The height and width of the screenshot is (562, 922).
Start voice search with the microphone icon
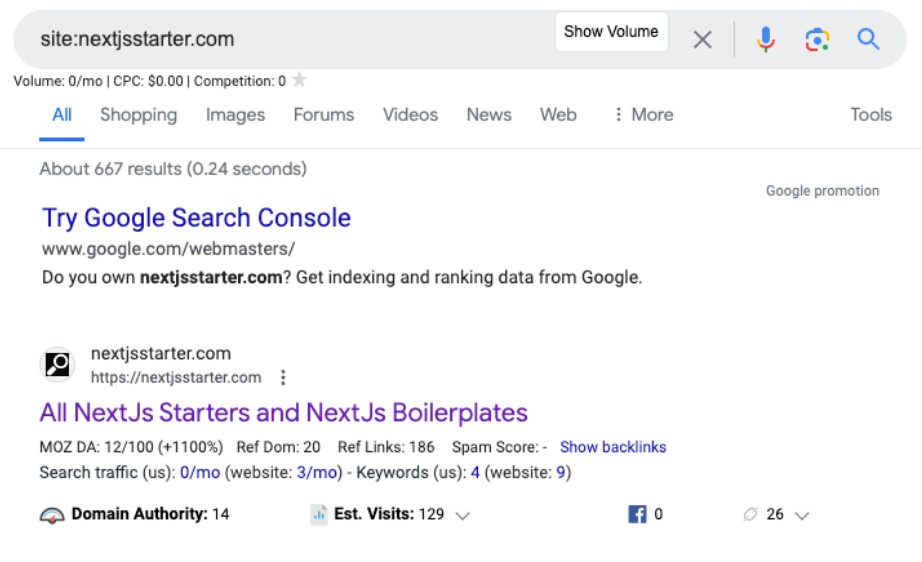tap(765, 40)
